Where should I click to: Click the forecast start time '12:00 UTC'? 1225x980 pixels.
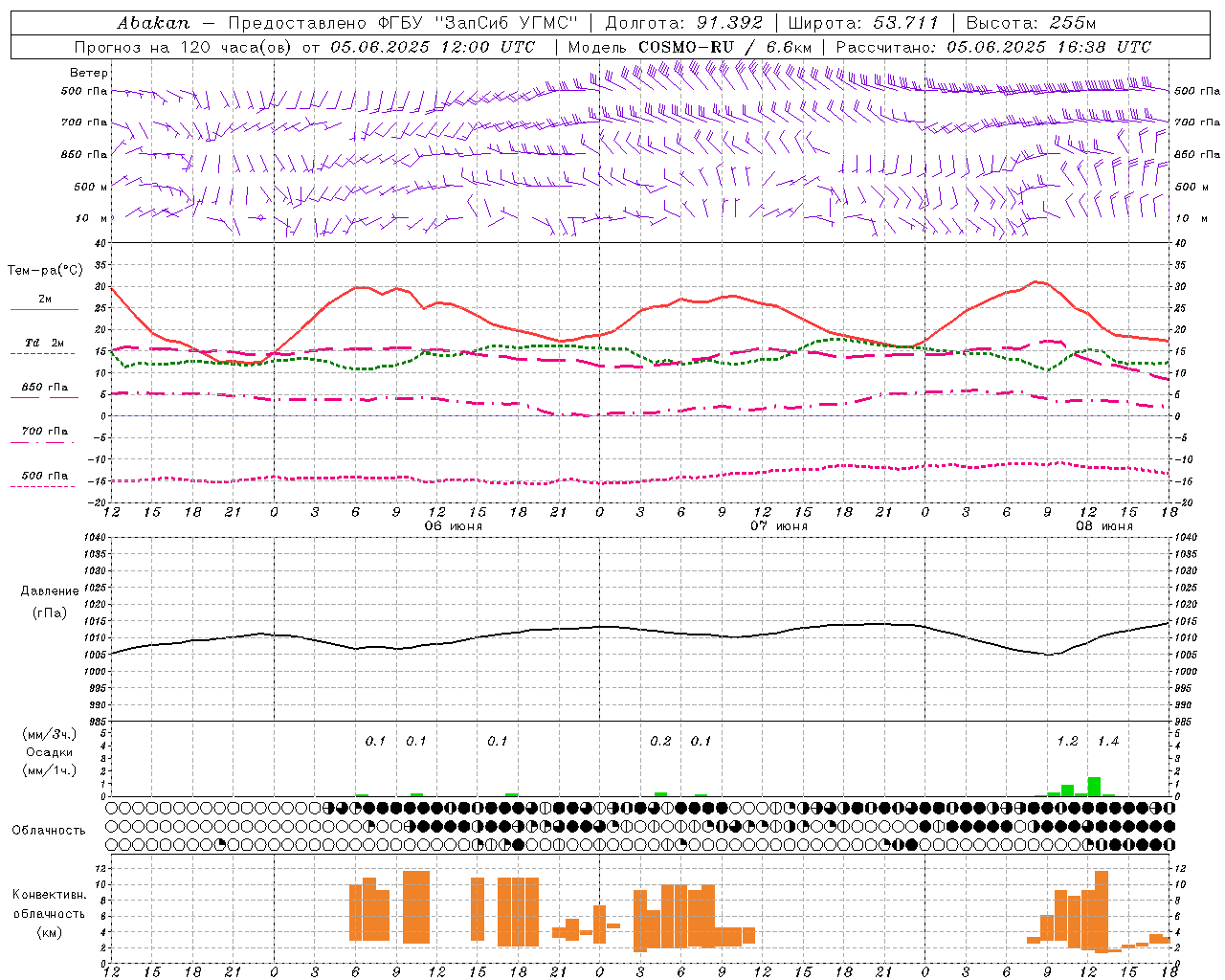tap(487, 47)
